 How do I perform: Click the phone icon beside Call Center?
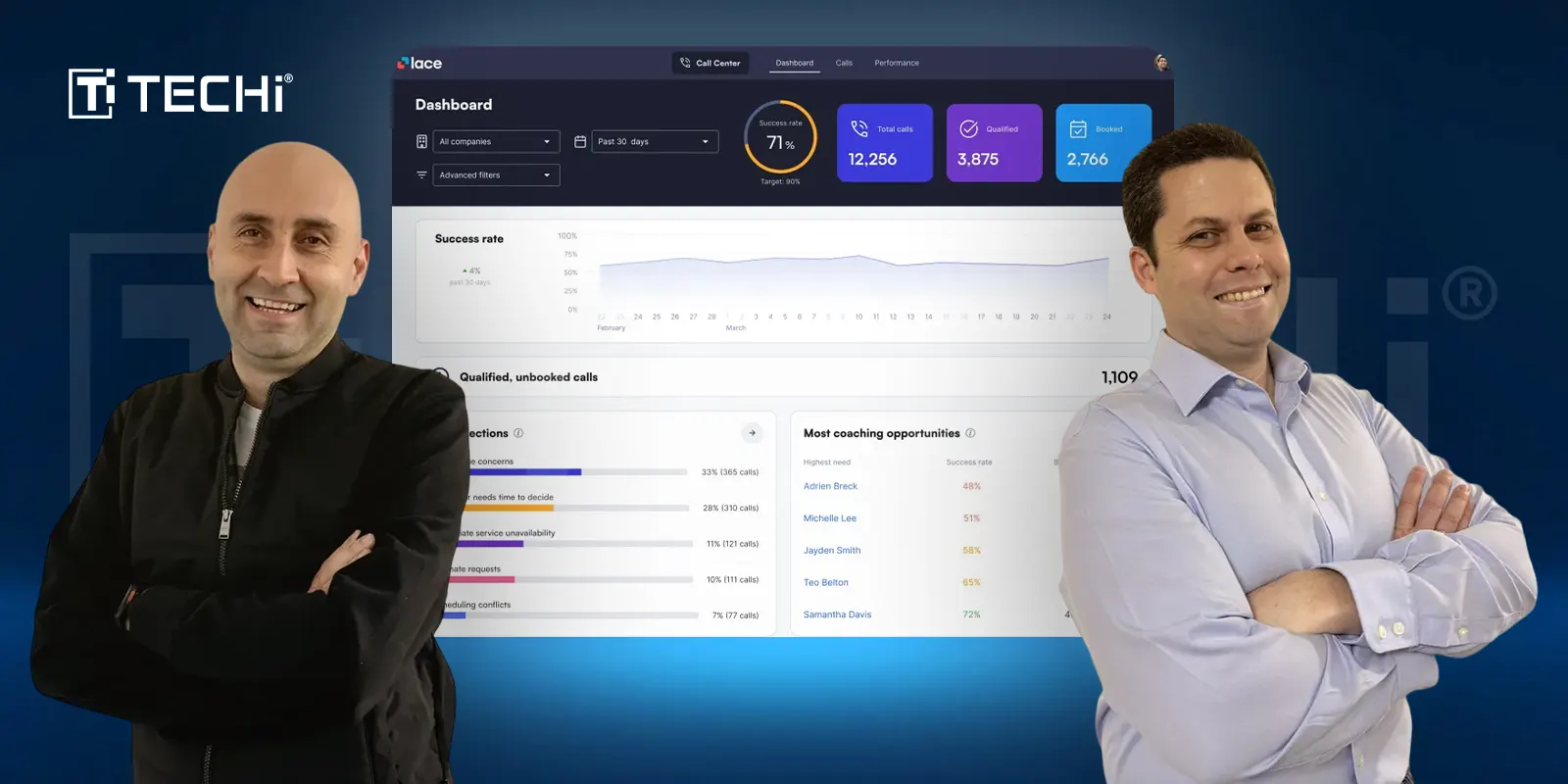click(x=685, y=63)
